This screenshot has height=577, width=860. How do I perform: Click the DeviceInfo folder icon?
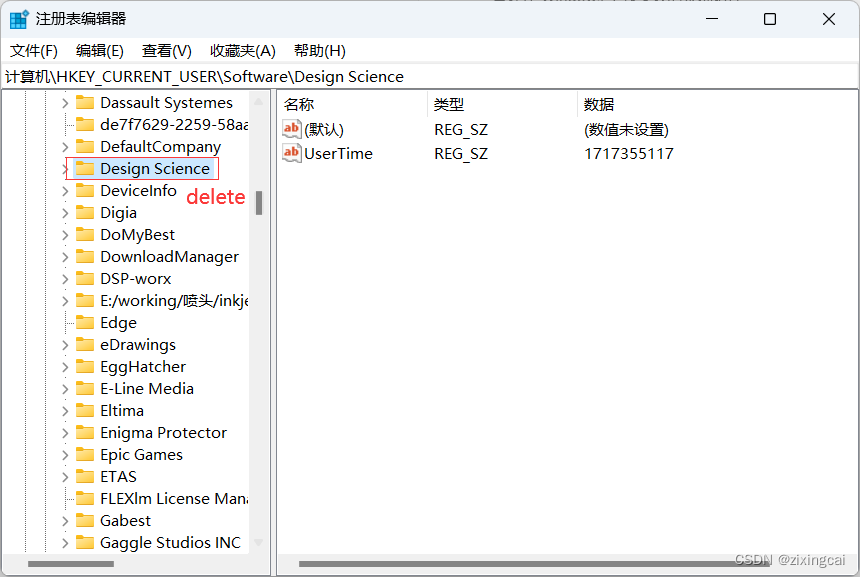pyautogui.click(x=84, y=190)
